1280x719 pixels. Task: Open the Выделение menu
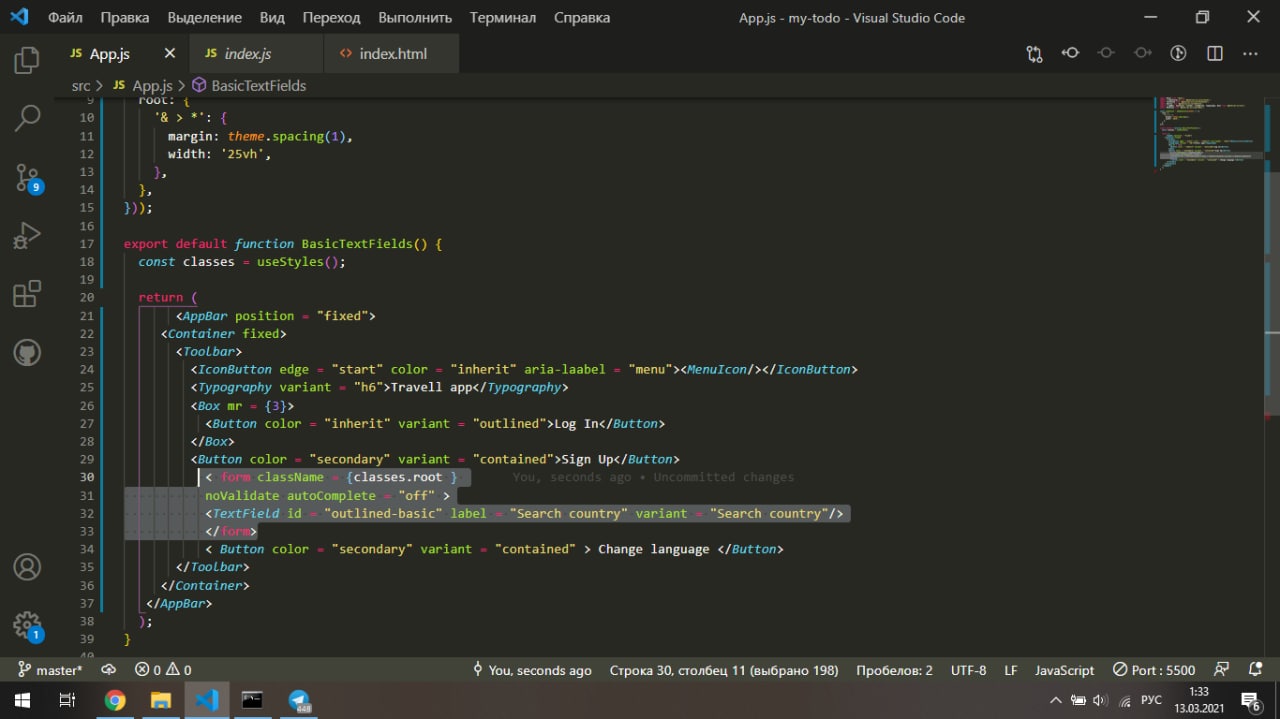pos(205,17)
